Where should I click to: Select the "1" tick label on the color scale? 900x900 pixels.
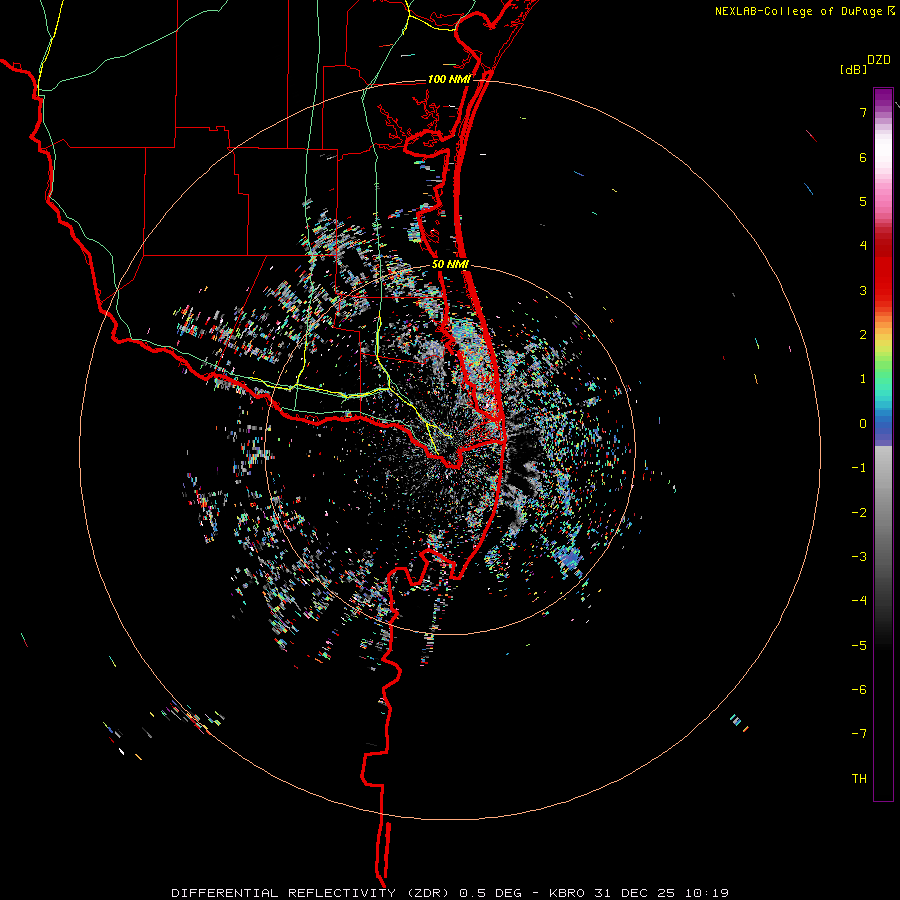(x=863, y=379)
